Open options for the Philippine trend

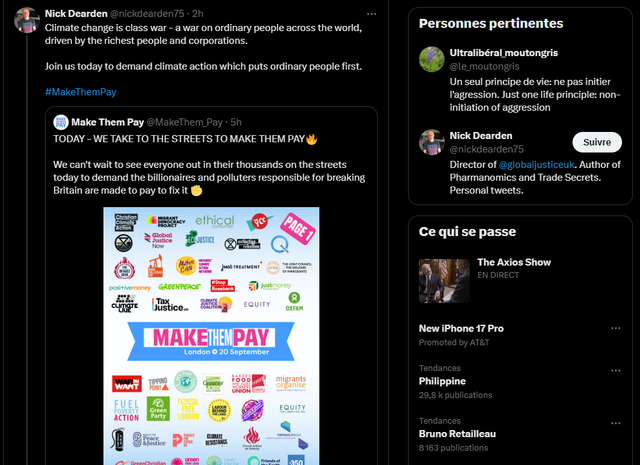coord(616,371)
